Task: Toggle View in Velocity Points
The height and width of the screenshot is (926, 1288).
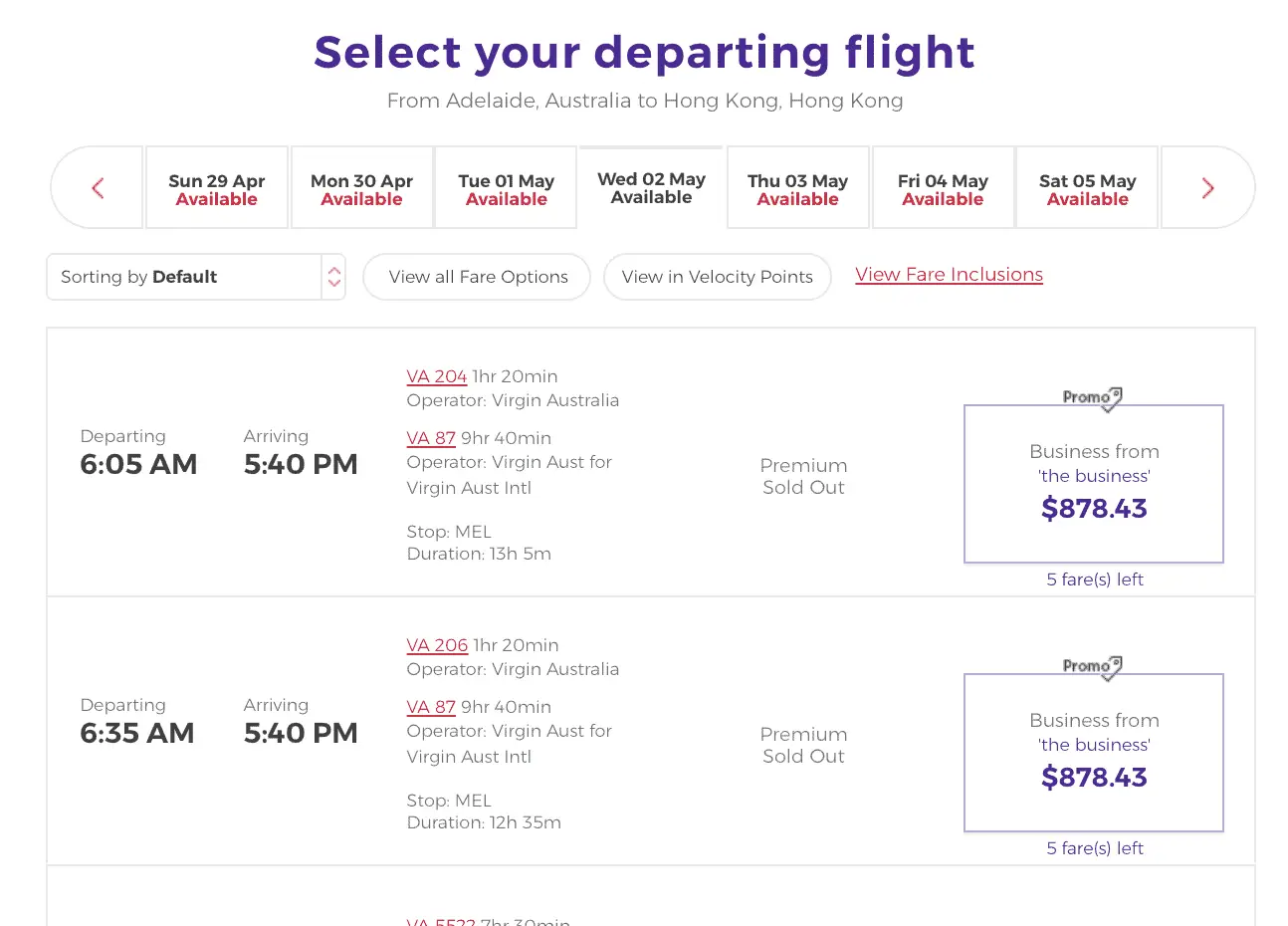Action: pyautogui.click(x=717, y=277)
